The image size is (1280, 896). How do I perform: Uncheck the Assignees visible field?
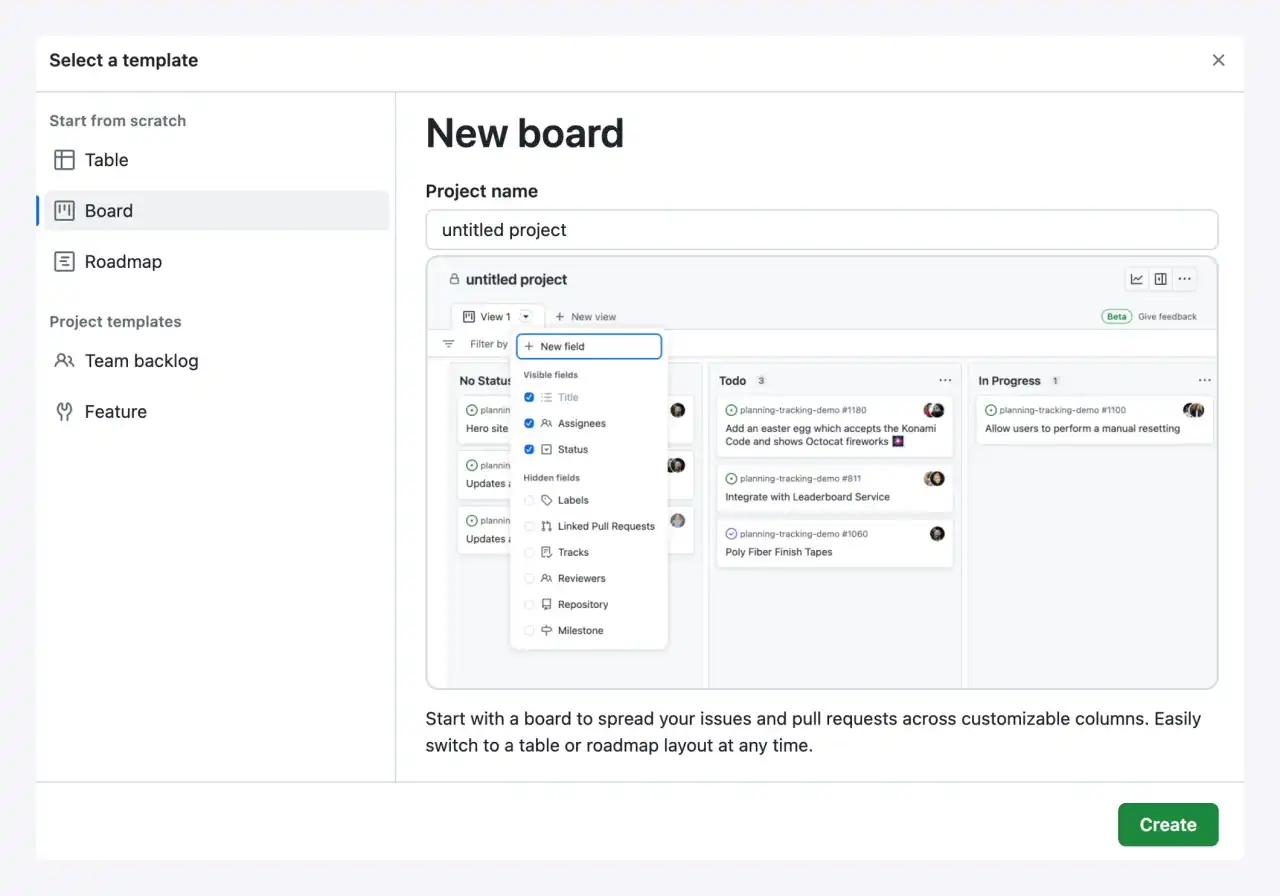pyautogui.click(x=529, y=423)
